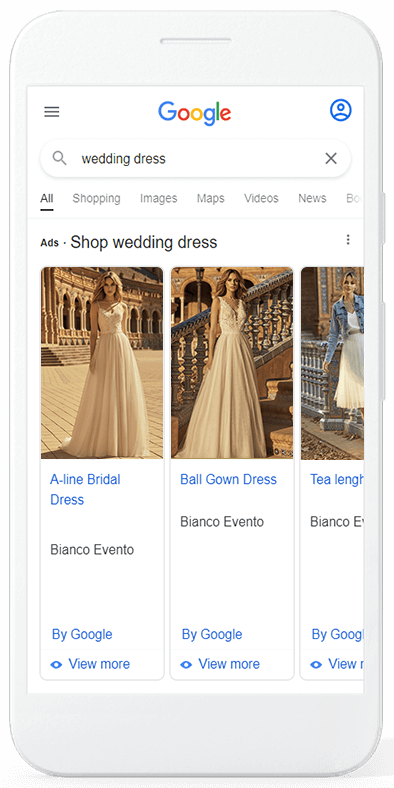Switch to the Shopping tab
This screenshot has height=788, width=394.
coord(96,199)
